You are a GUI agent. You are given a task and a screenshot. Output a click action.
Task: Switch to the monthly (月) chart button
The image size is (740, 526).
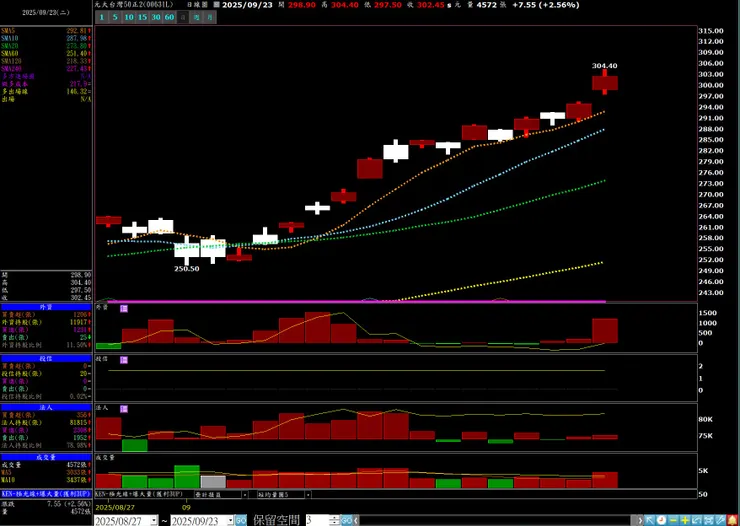[x=210, y=17]
